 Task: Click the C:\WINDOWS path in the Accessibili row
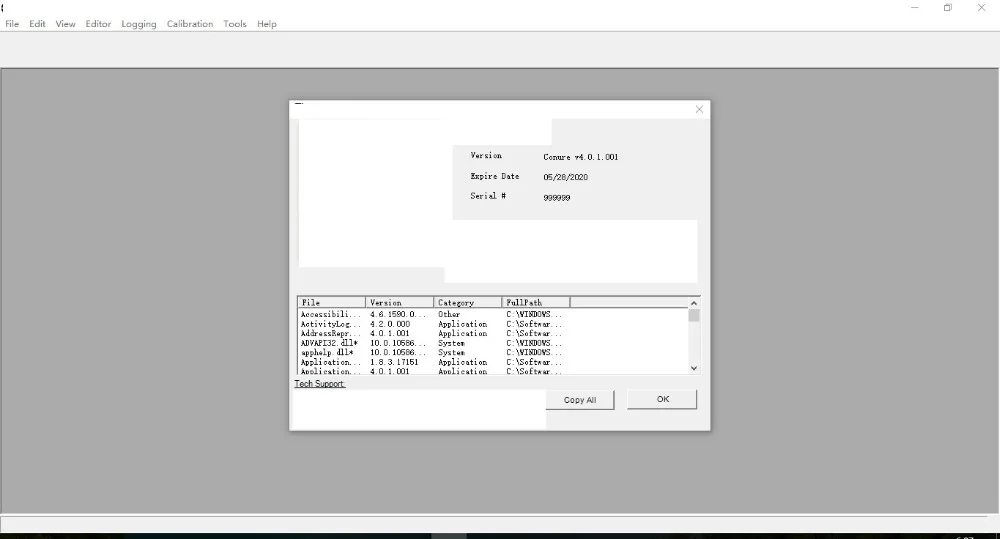[x=534, y=314]
